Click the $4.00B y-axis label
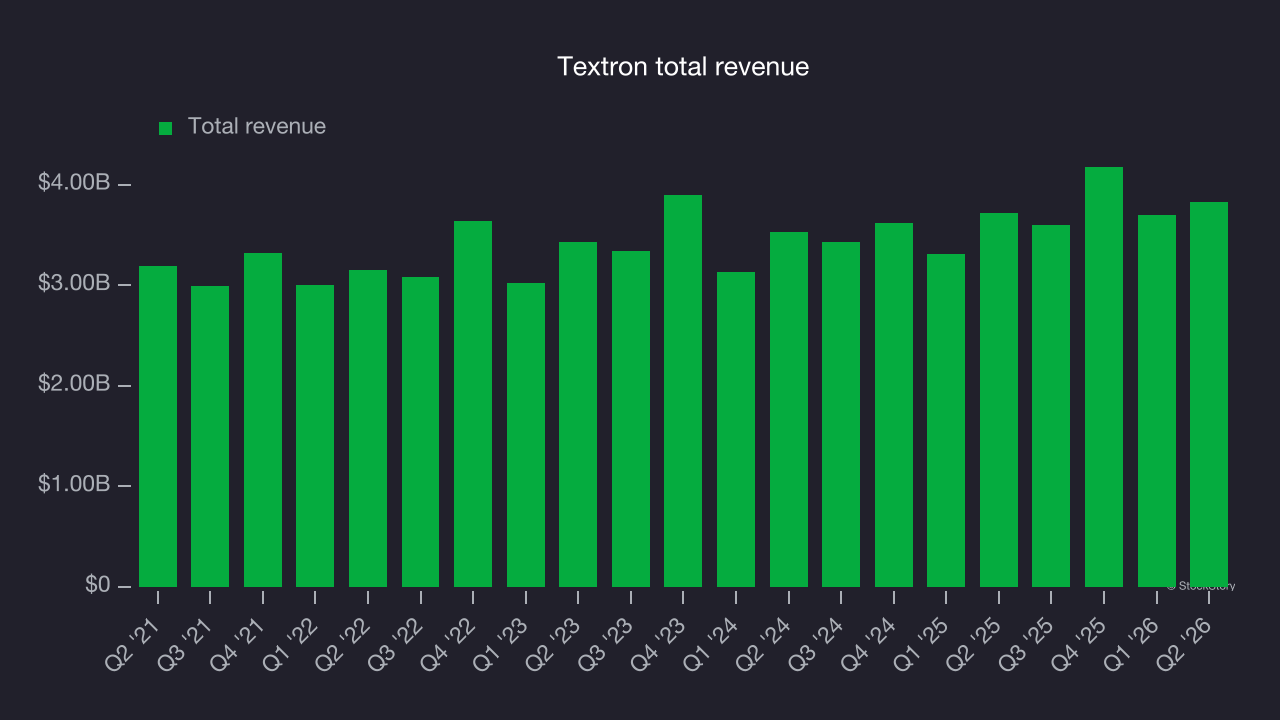Screen dimensions: 1280x720 pos(74,183)
